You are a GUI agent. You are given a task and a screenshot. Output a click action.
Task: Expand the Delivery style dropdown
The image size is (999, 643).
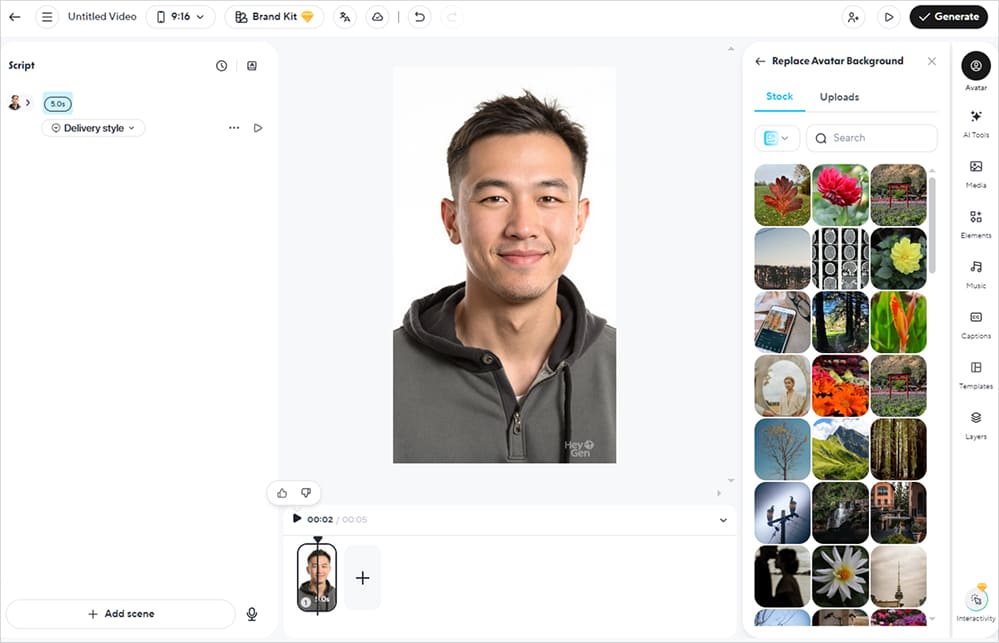(x=94, y=128)
